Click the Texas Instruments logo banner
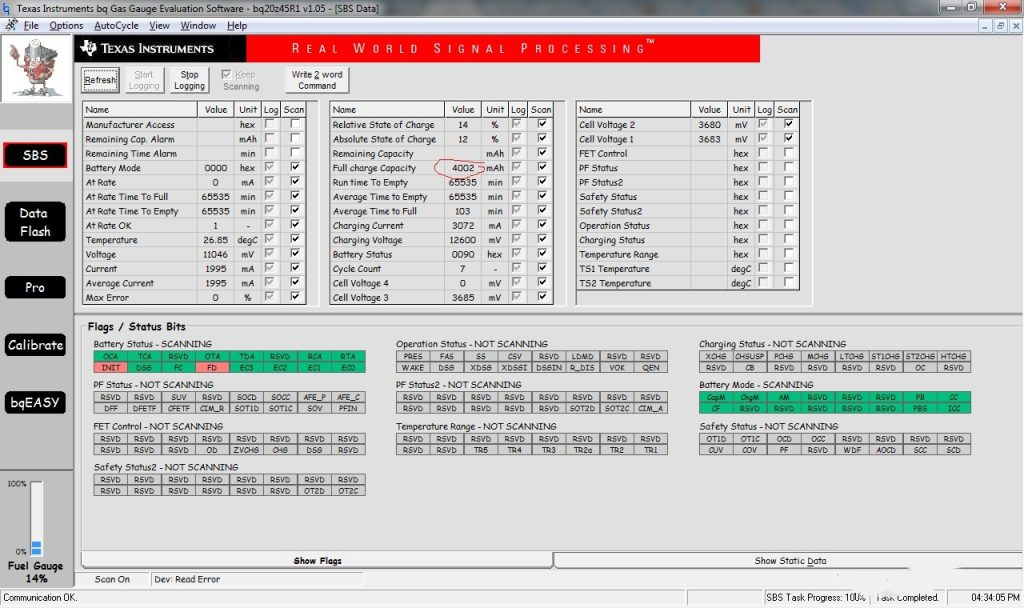 tap(161, 48)
